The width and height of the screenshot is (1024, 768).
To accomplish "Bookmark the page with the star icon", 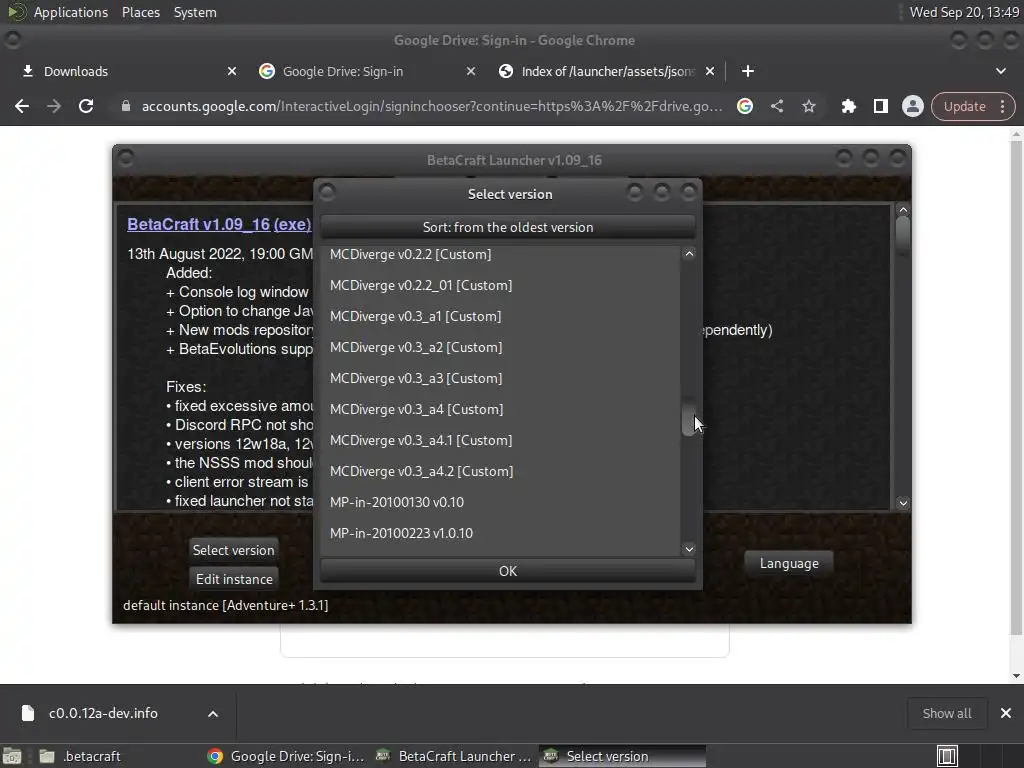I will (808, 106).
